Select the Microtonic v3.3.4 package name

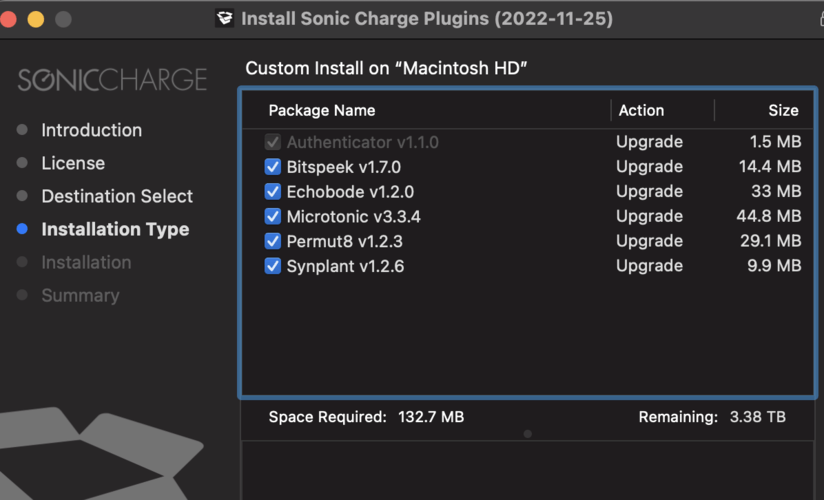(x=354, y=217)
